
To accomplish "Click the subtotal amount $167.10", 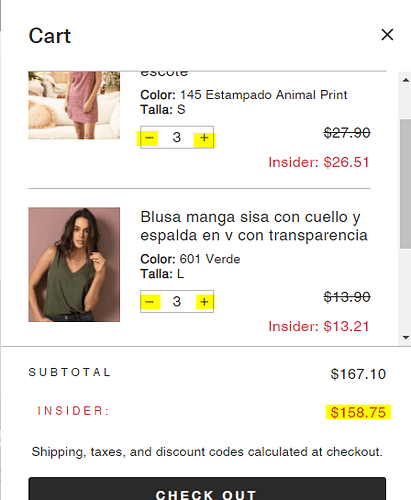I will pos(358,374).
